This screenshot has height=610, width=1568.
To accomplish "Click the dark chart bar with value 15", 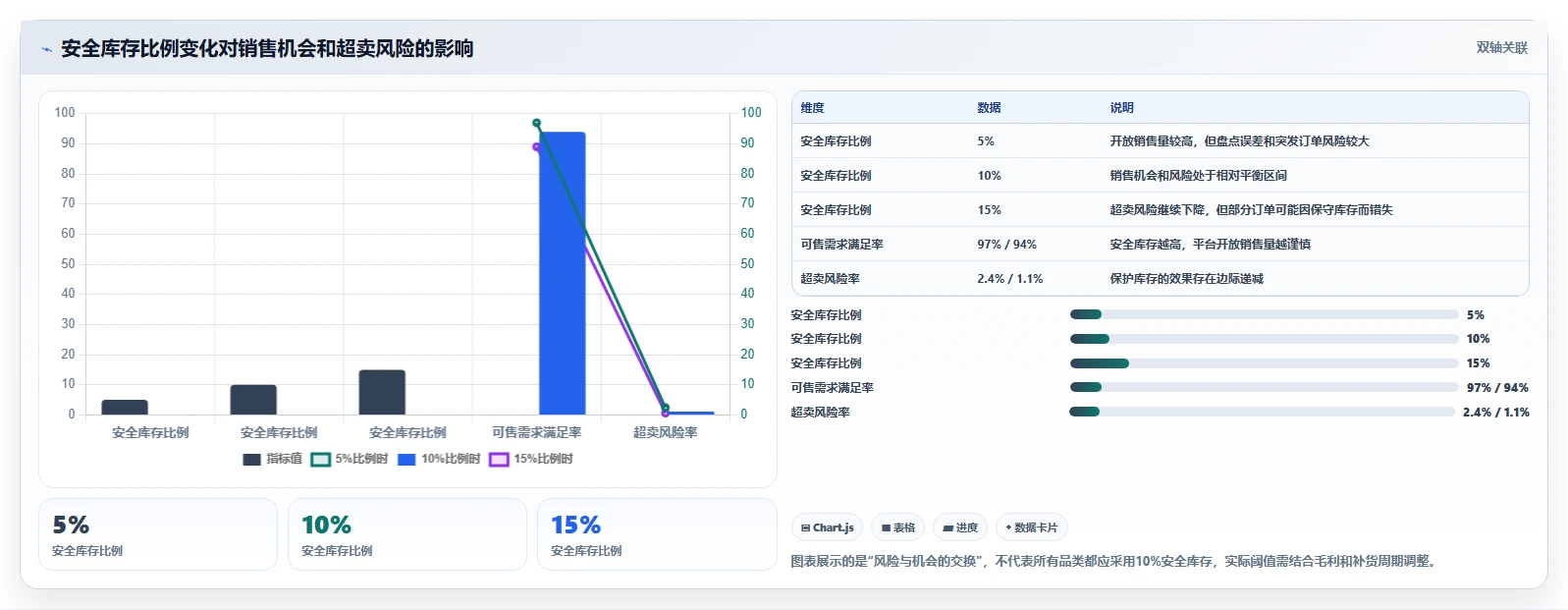I will pyautogui.click(x=382, y=392).
